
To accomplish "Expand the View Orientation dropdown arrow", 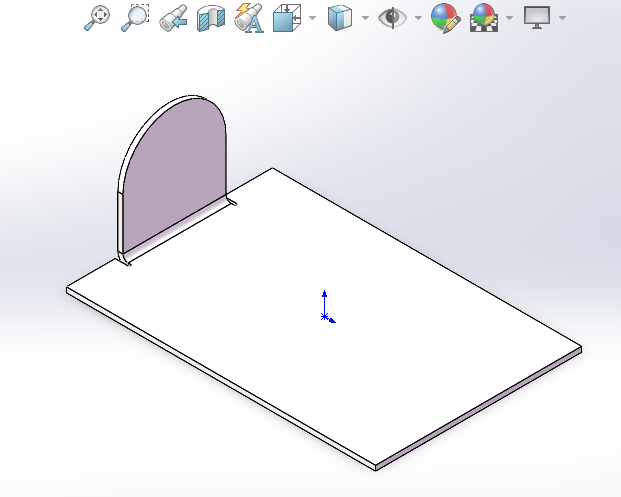I will tap(312, 18).
